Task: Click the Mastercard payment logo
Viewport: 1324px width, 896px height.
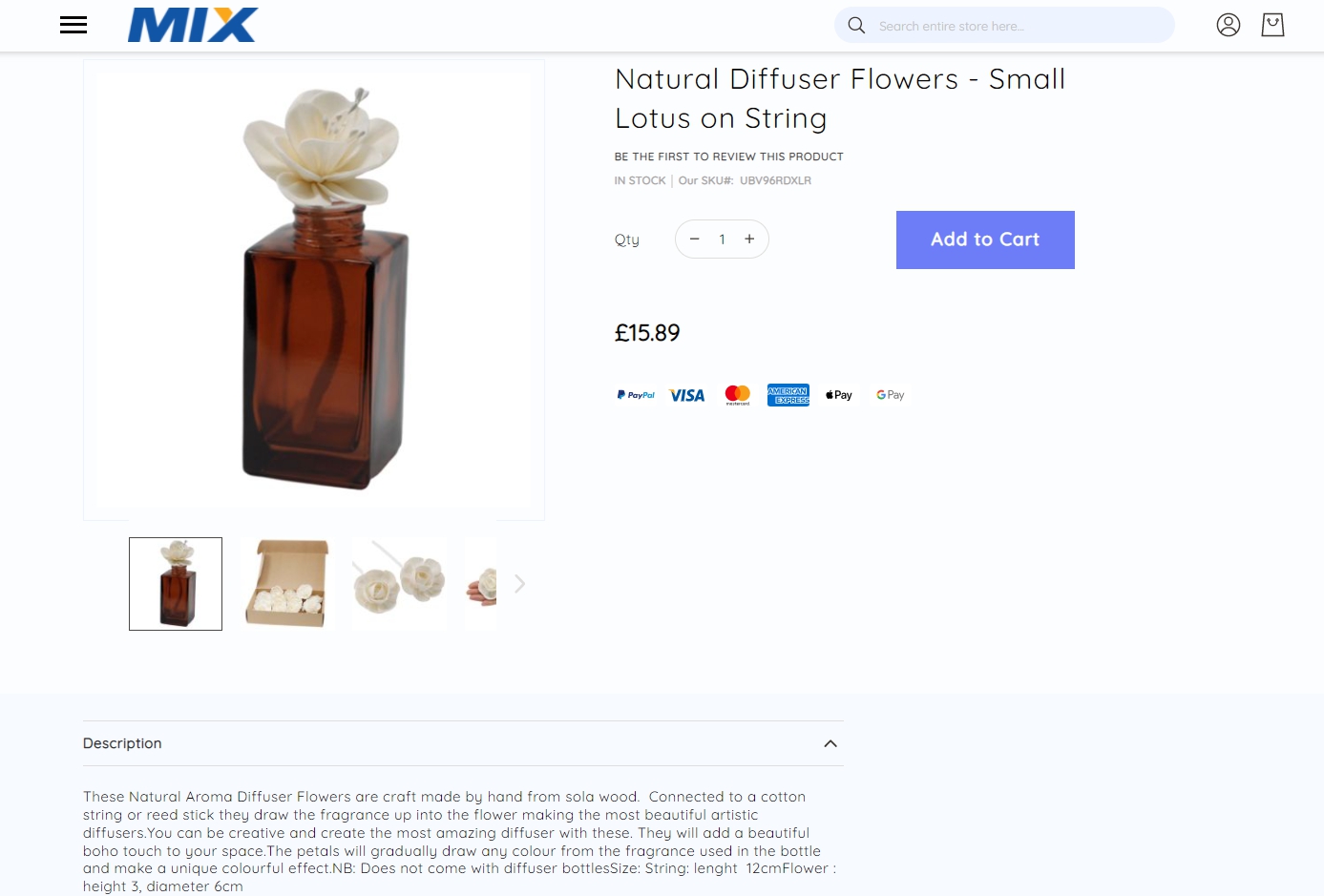Action: [x=738, y=395]
